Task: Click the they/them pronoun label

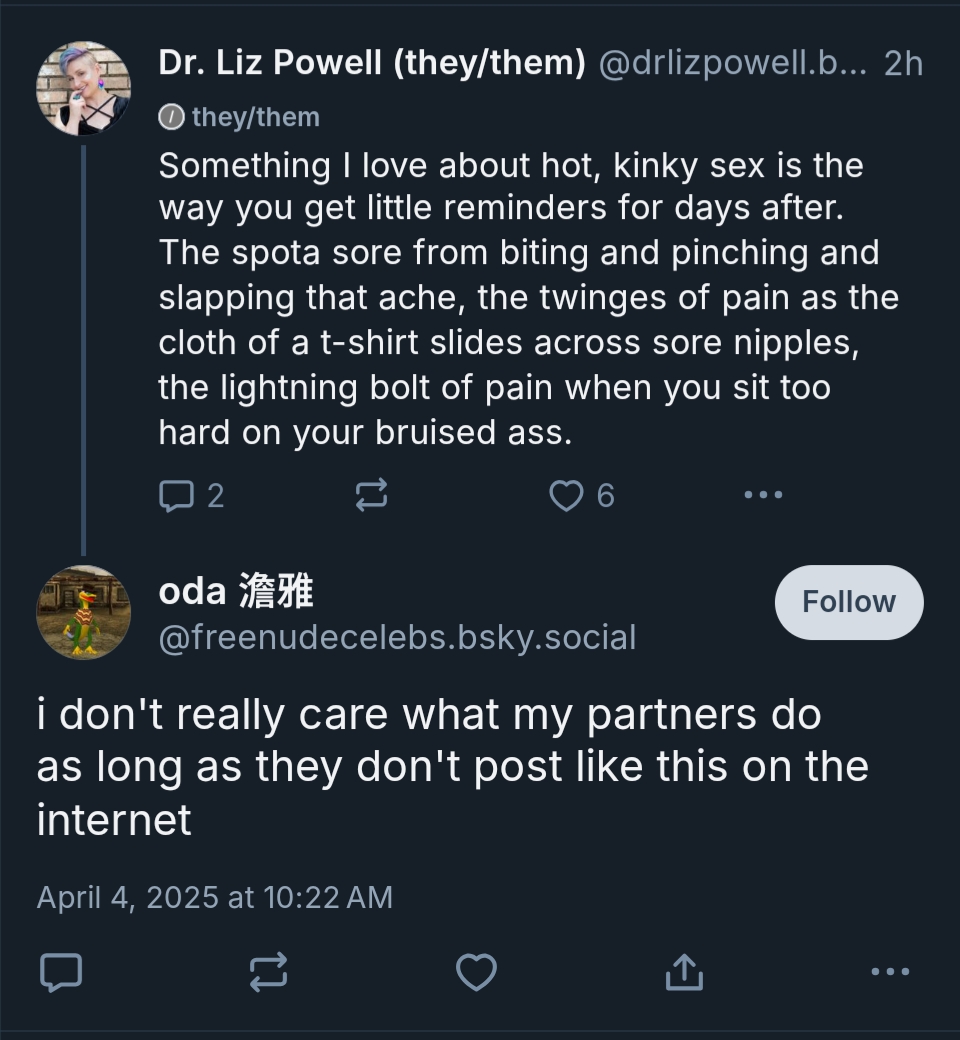Action: coord(255,117)
